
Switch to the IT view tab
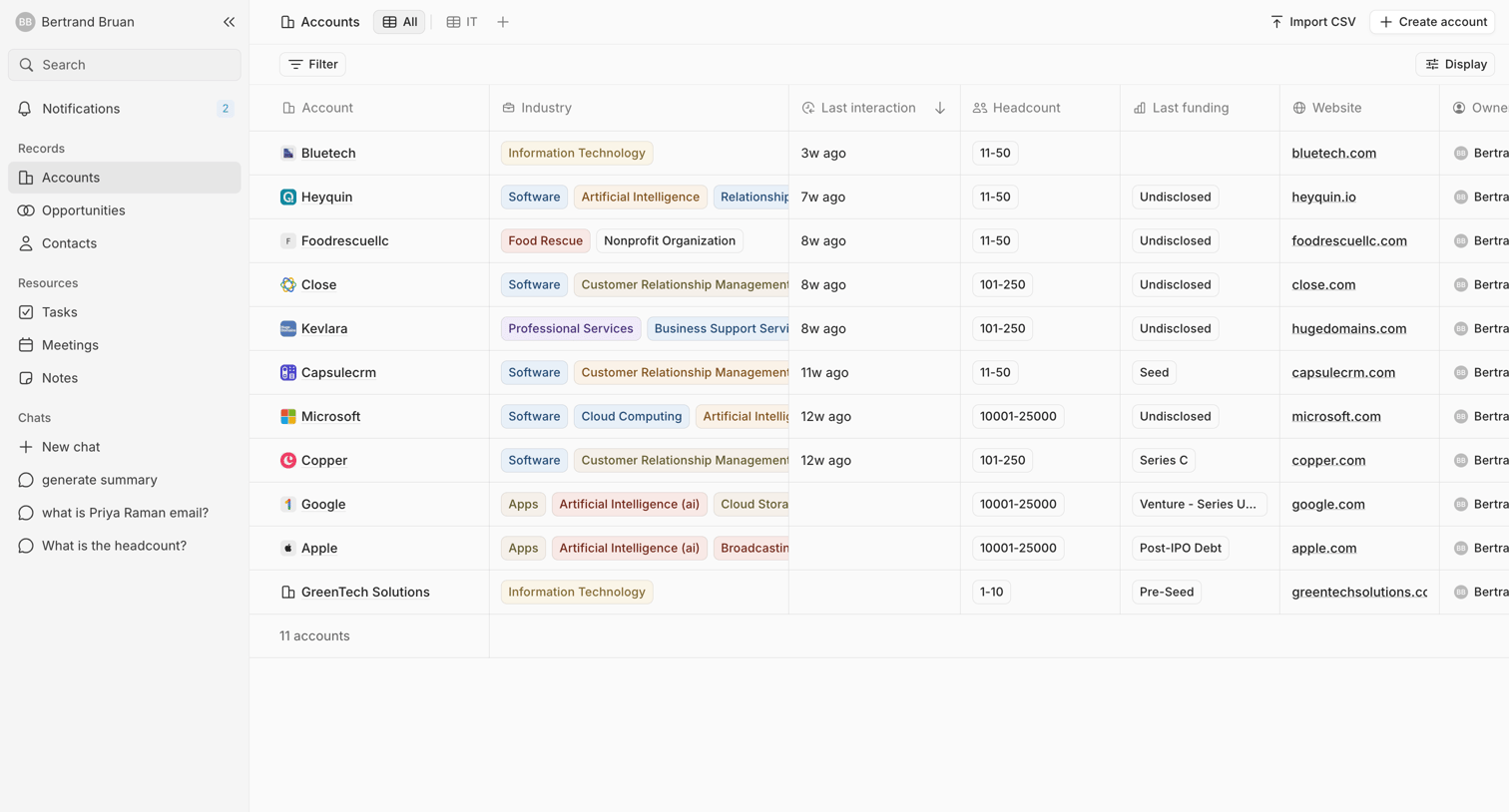(462, 22)
